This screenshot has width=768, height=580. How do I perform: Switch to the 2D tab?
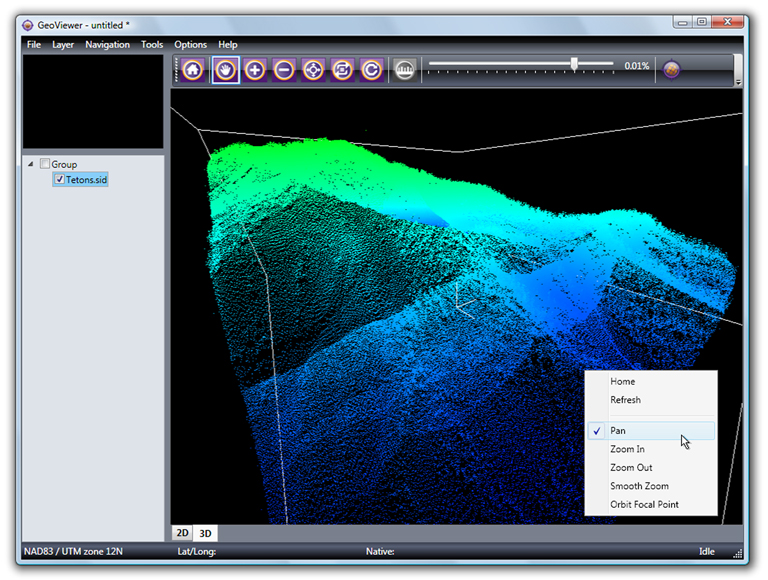click(x=182, y=533)
